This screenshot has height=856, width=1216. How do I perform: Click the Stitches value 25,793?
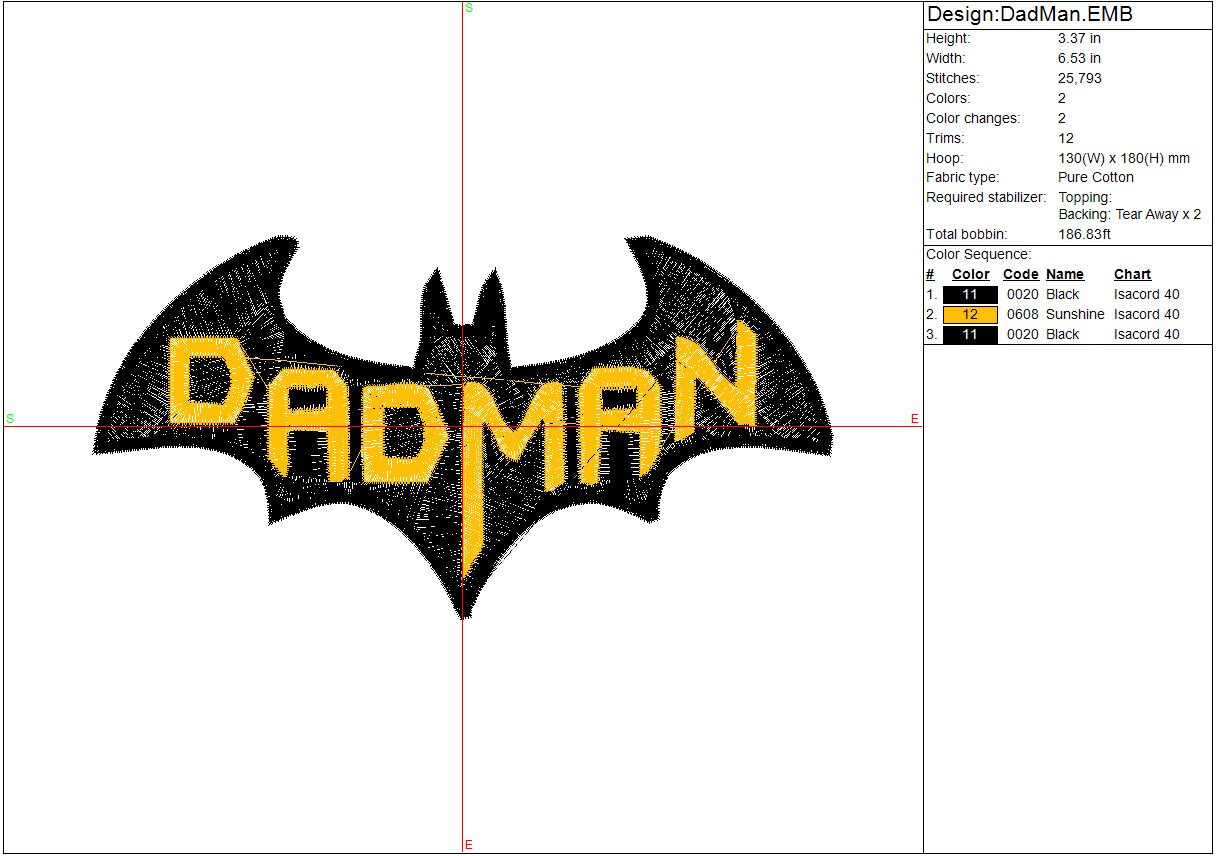click(x=1080, y=78)
